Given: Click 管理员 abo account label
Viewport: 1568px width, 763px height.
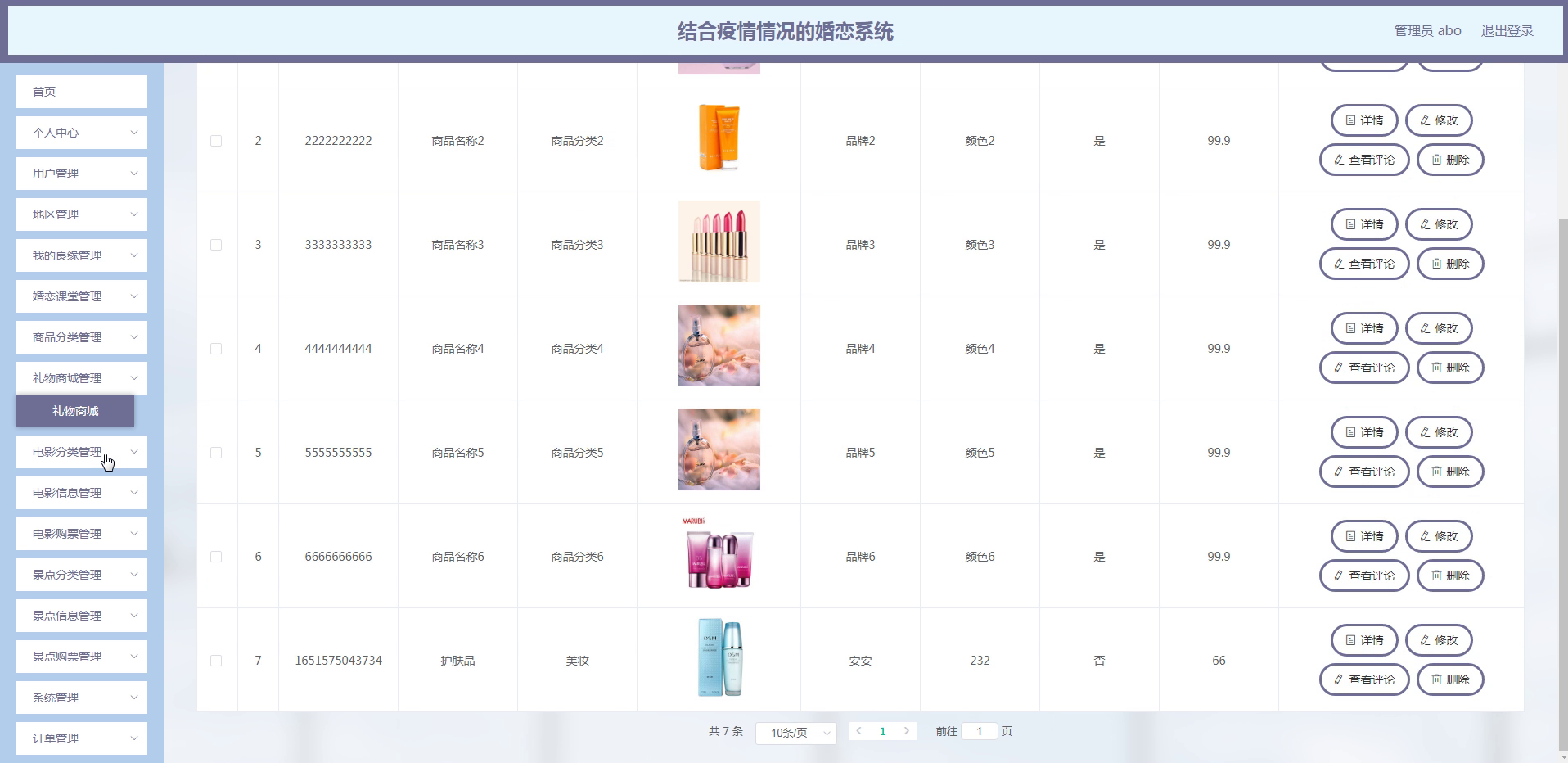Looking at the screenshot, I should click(1428, 31).
